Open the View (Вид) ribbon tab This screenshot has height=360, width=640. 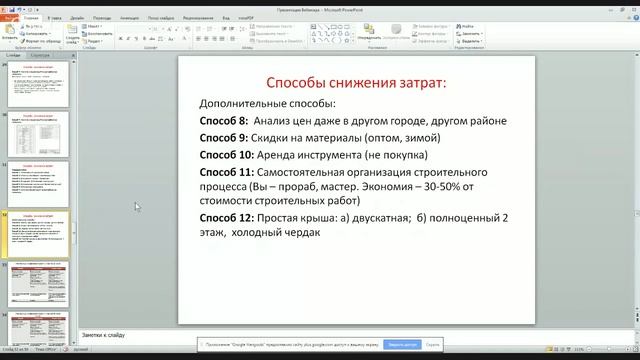pyautogui.click(x=226, y=18)
